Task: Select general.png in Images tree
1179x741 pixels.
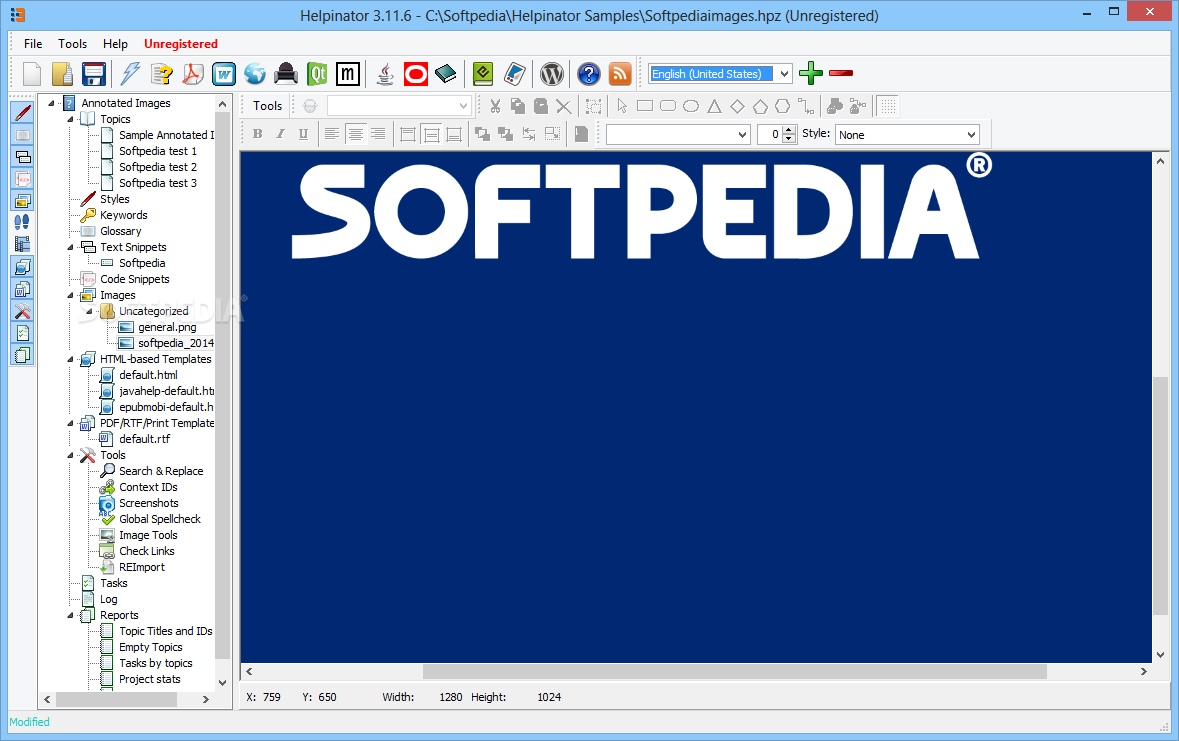Action: (x=167, y=327)
